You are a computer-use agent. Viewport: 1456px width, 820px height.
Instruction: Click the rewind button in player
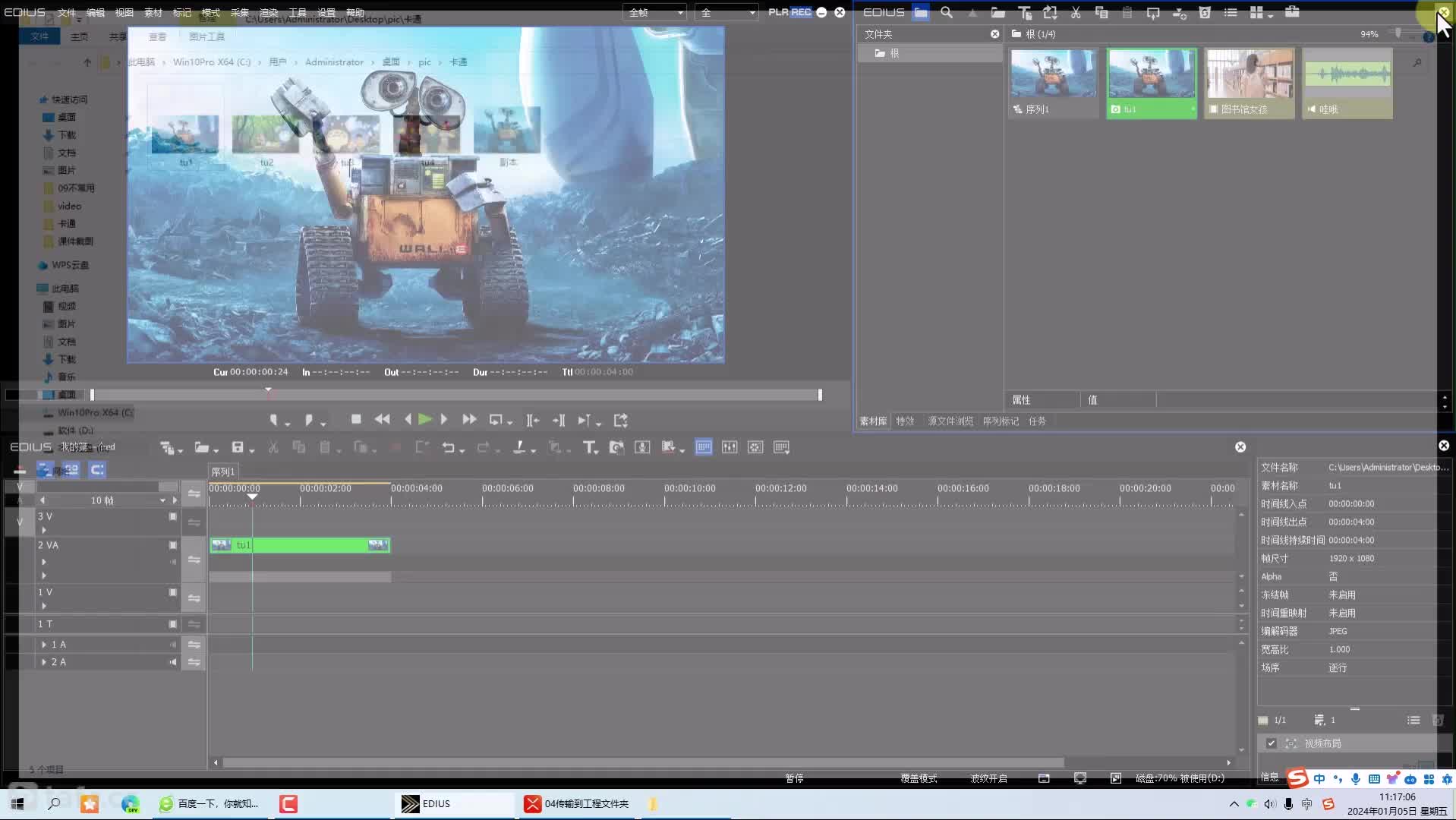tap(382, 419)
